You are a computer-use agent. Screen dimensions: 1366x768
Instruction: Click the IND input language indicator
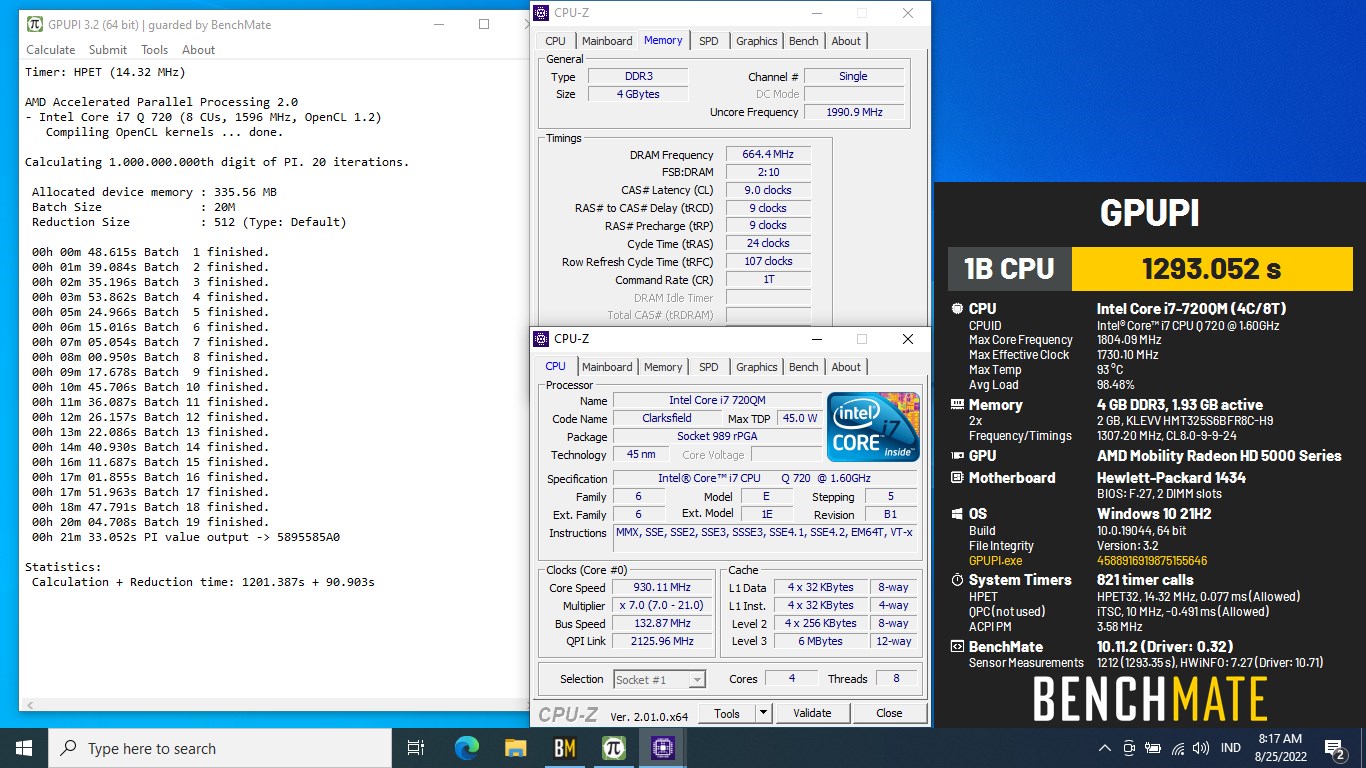click(1231, 748)
